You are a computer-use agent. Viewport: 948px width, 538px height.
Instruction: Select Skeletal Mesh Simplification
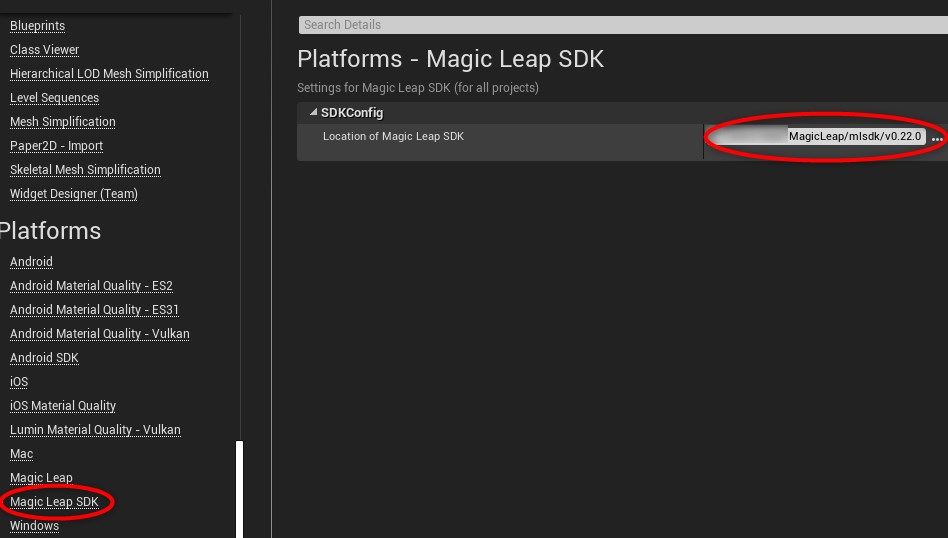coord(85,170)
